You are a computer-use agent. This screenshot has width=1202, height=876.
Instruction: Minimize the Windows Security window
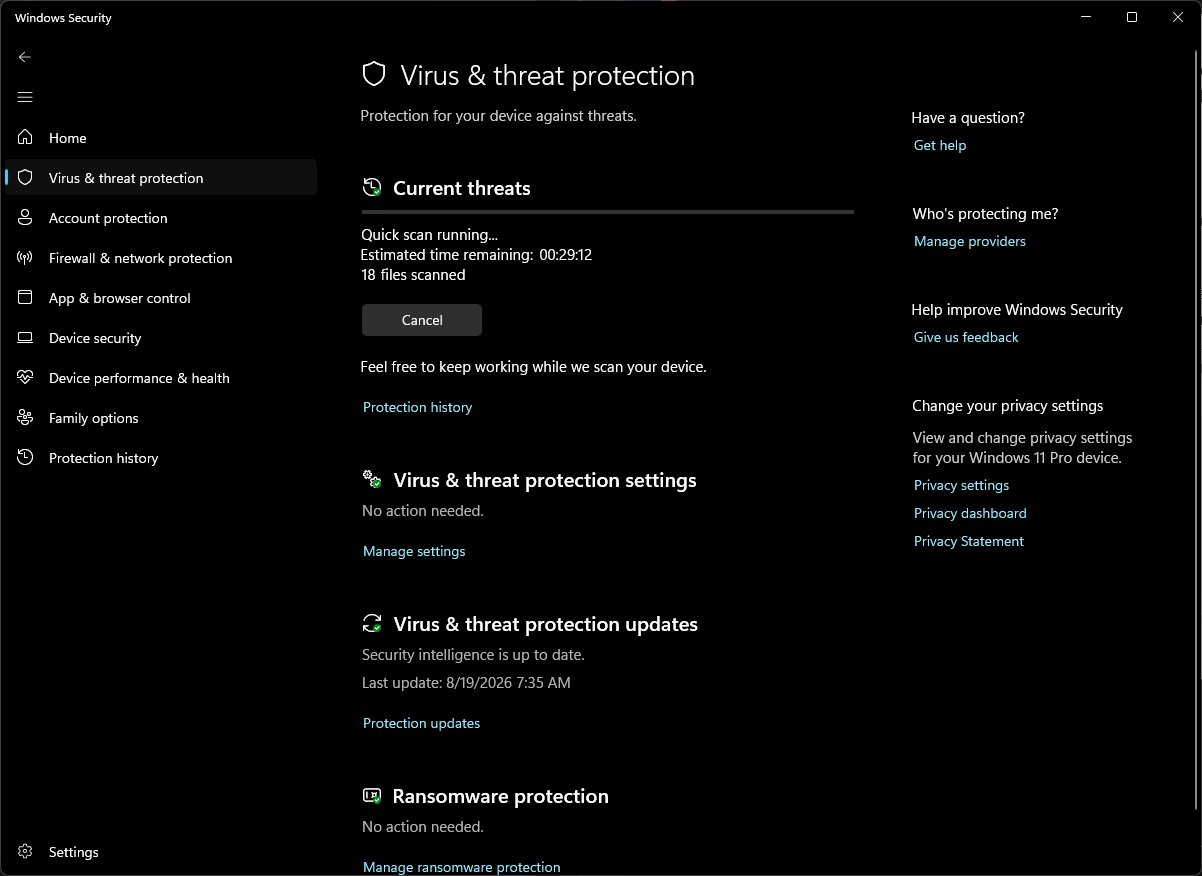click(x=1086, y=17)
